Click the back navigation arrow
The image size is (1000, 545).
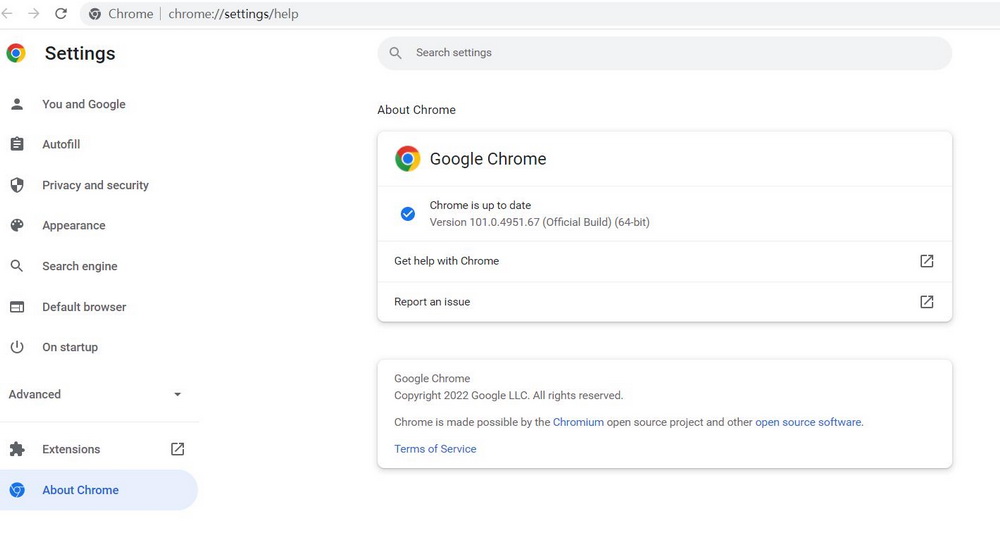tap(8, 14)
